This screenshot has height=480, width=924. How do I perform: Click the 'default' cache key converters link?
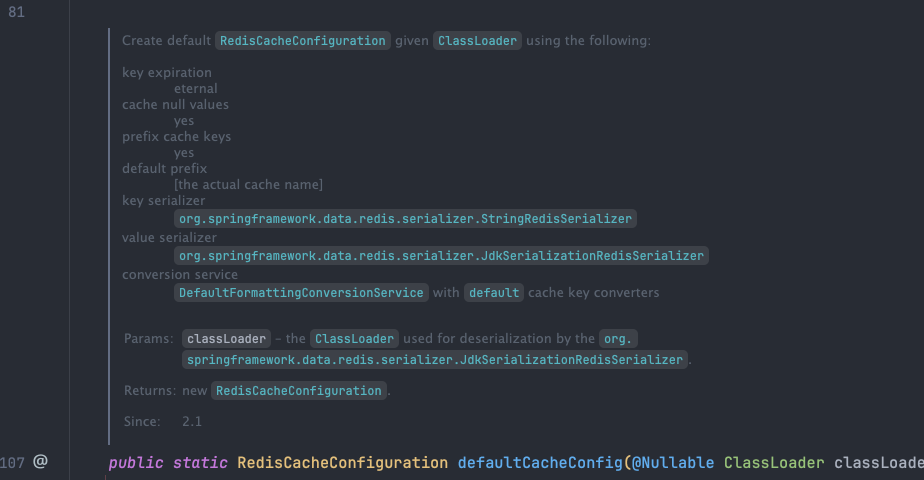click(x=494, y=293)
